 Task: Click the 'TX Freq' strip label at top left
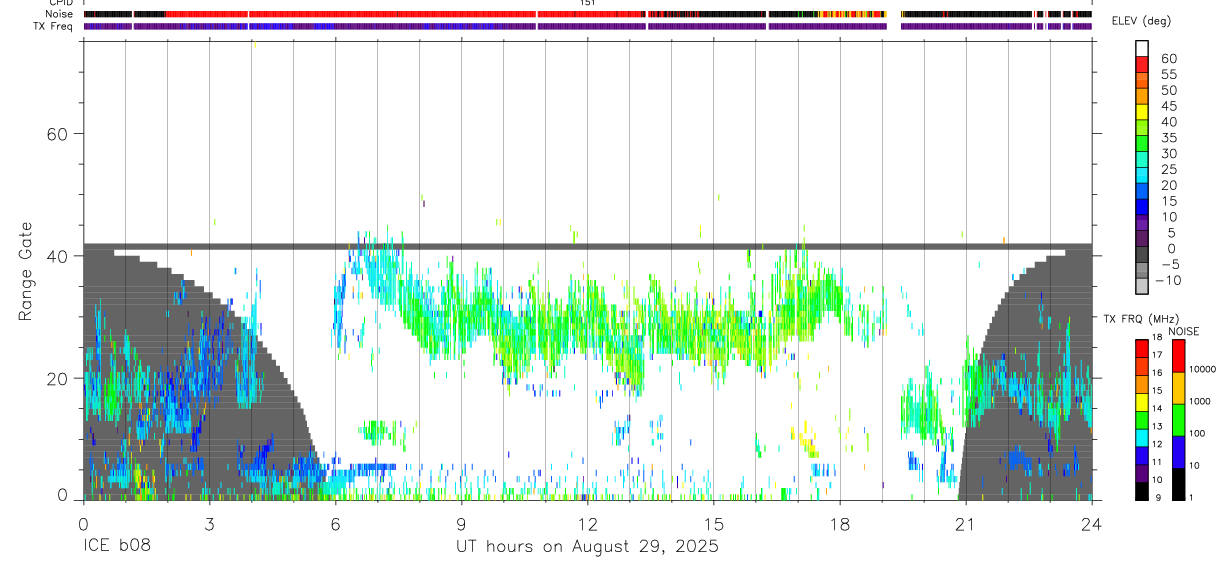55,26
